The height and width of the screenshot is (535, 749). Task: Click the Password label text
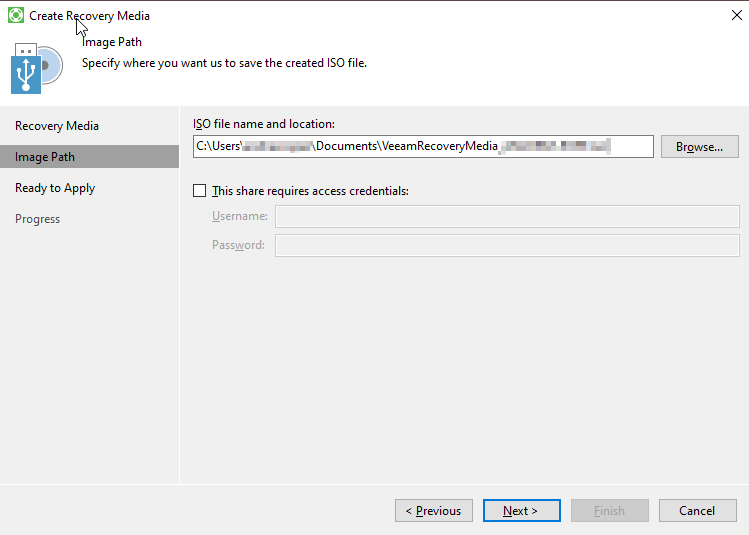[238, 245]
